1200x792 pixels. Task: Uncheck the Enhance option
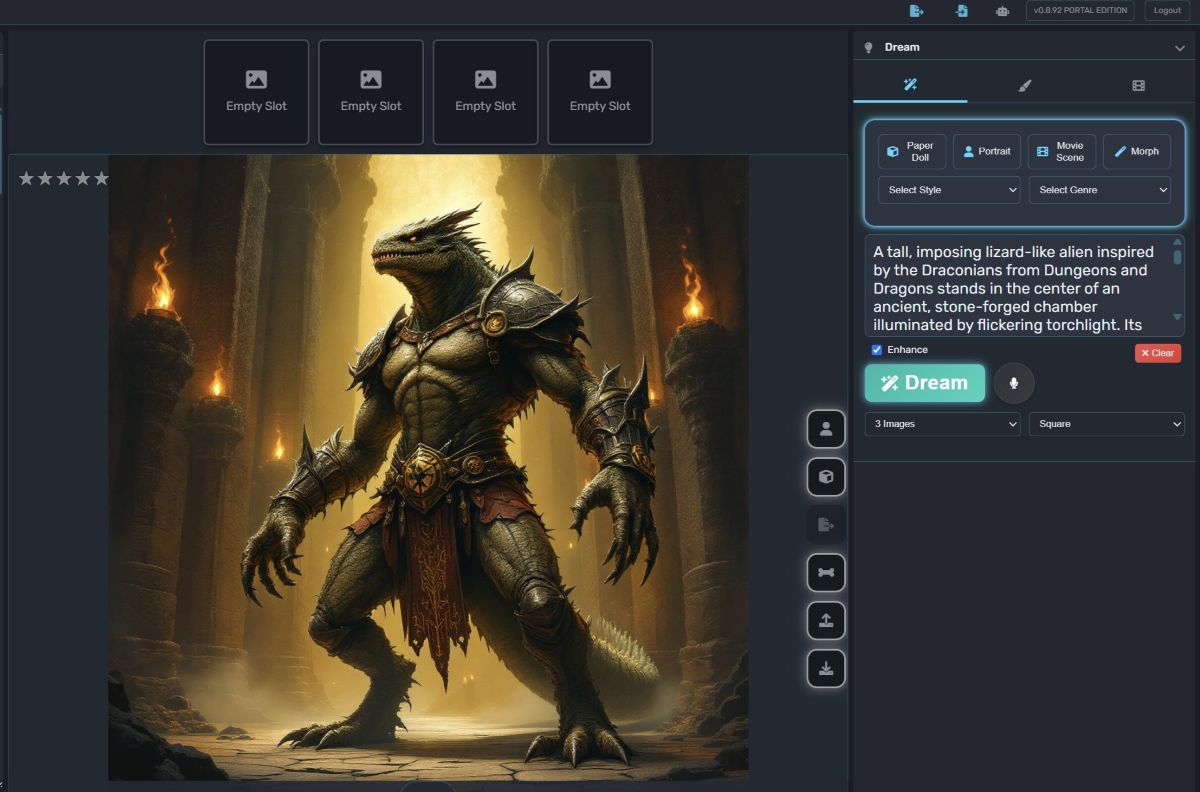pyautogui.click(x=876, y=349)
